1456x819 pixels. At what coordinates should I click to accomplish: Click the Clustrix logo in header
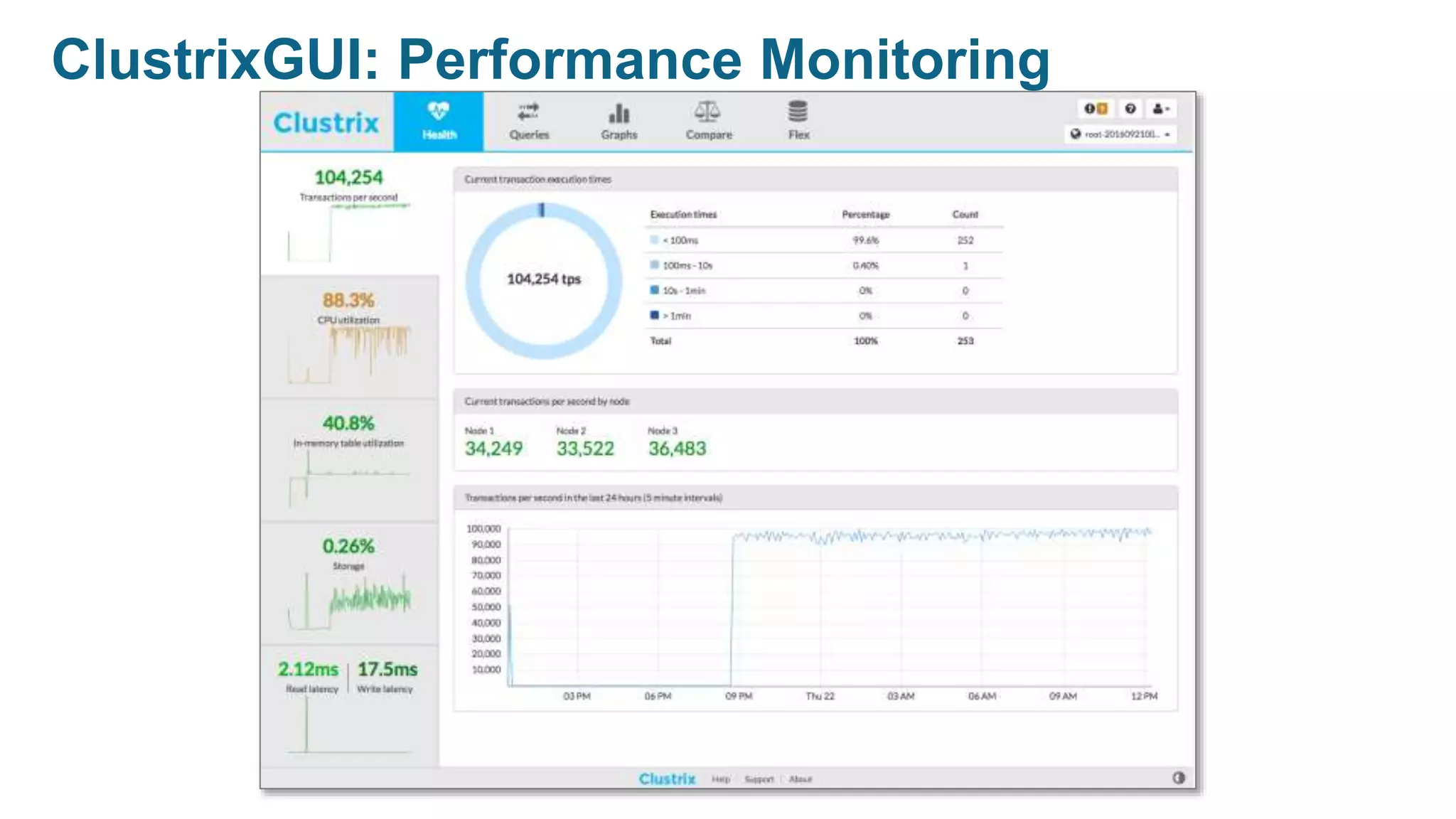326,123
